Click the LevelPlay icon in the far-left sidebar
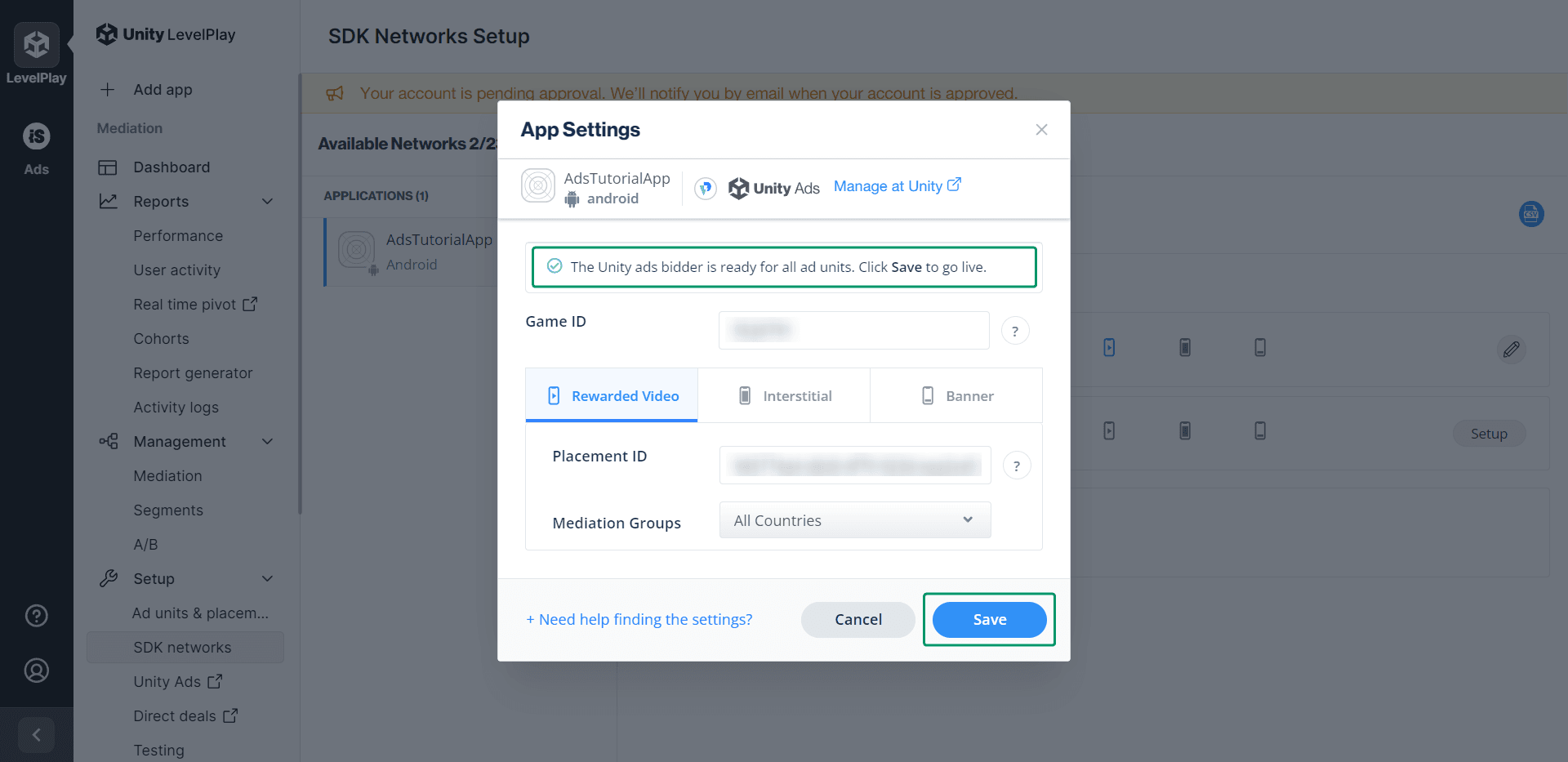Screen dimensions: 1568x762 36,44
